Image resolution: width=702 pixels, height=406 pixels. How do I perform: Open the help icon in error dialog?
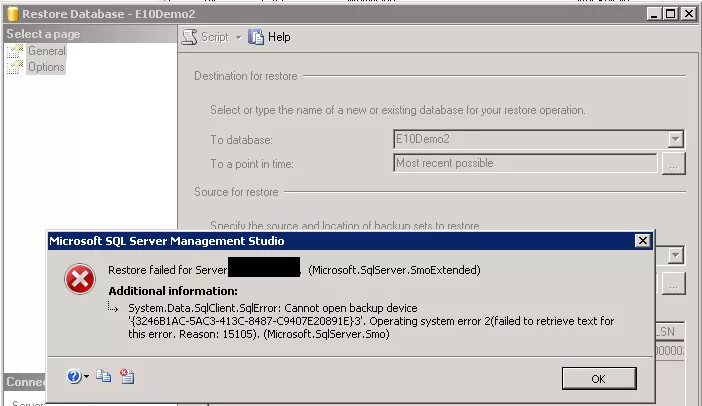pyautogui.click(x=73, y=376)
